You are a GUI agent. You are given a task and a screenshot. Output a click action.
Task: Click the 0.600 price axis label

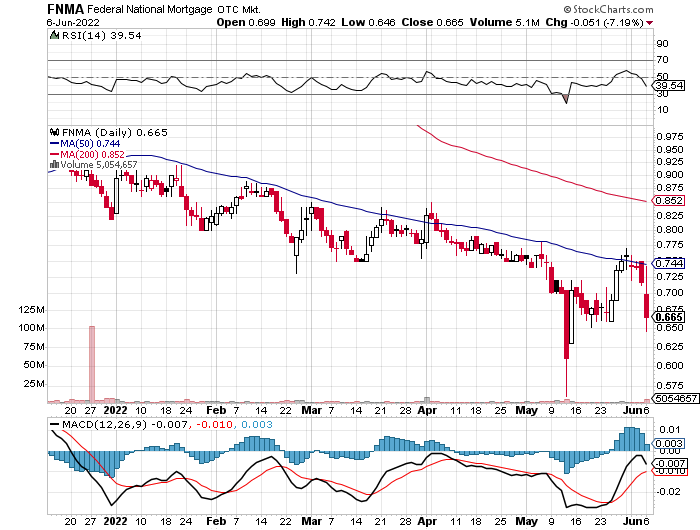tap(670, 365)
